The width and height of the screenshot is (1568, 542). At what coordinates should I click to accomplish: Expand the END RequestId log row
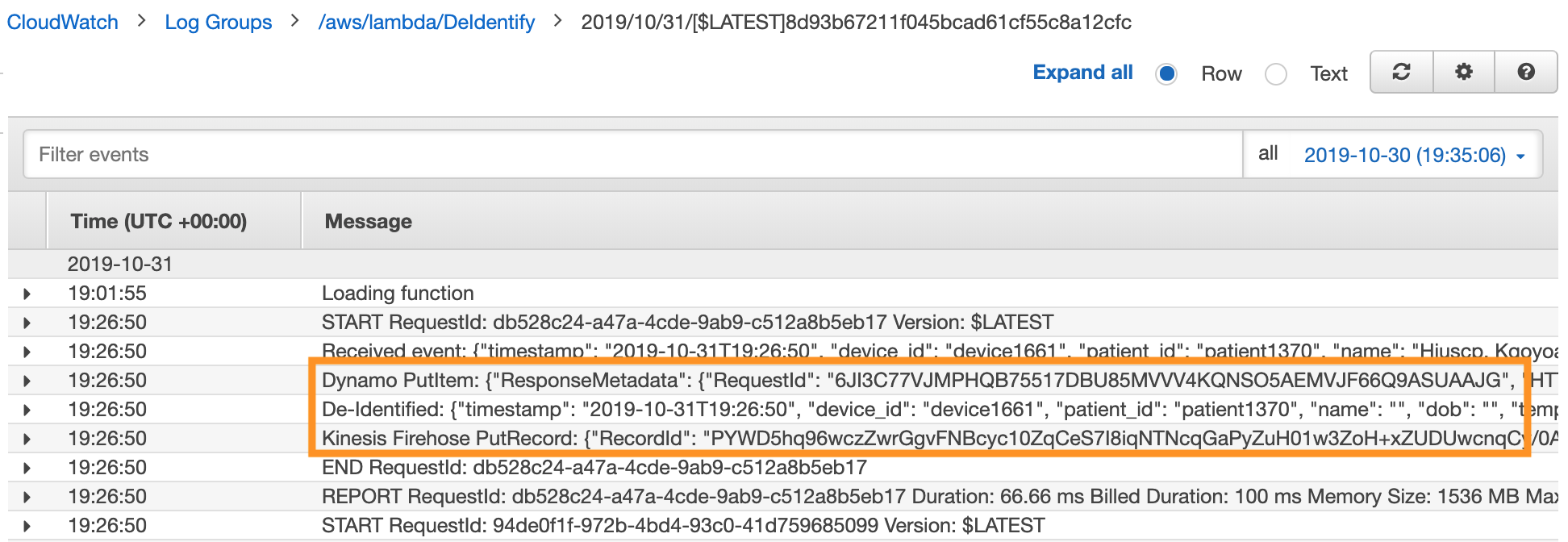[x=27, y=468]
